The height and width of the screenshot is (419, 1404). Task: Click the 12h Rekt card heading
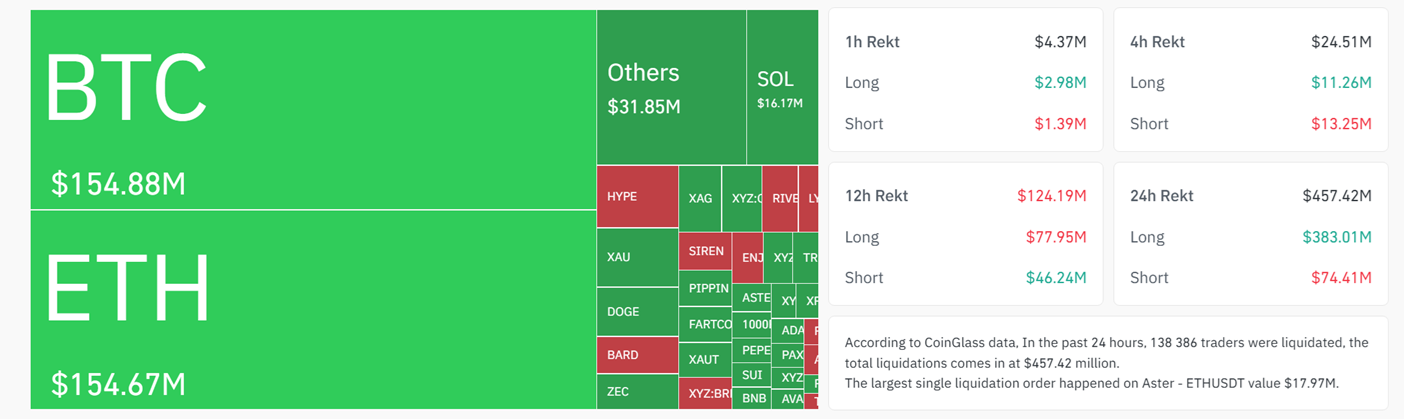876,196
